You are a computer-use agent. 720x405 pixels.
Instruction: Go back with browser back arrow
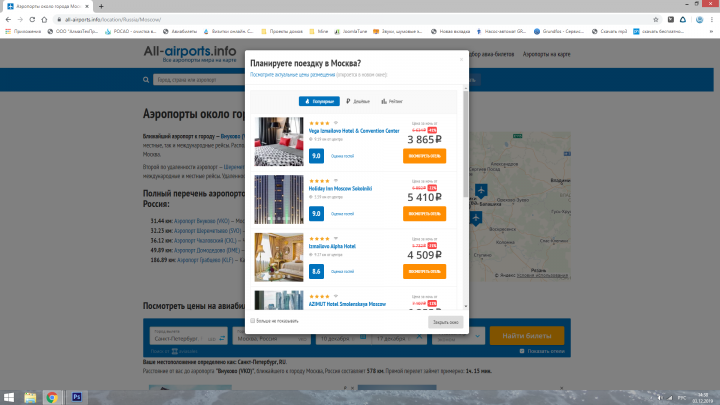8,20
